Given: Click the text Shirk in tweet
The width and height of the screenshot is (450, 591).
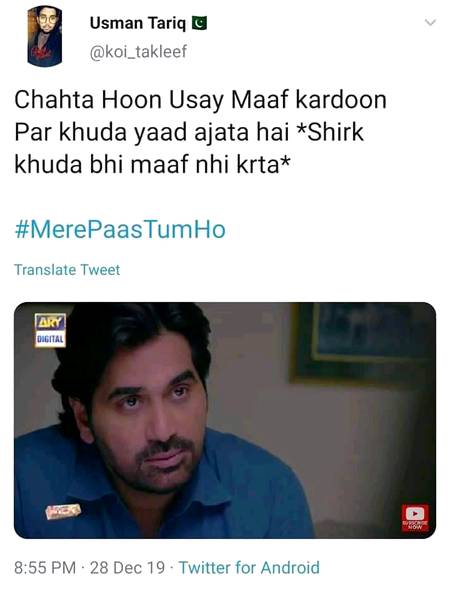Looking at the screenshot, I should (x=335, y=132).
